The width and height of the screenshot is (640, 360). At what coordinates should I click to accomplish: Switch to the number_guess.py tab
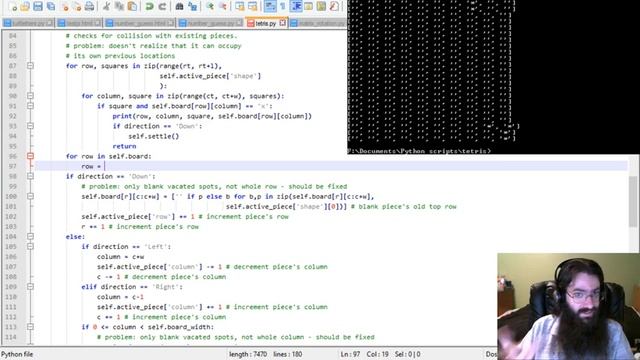pyautogui.click(x=211, y=23)
